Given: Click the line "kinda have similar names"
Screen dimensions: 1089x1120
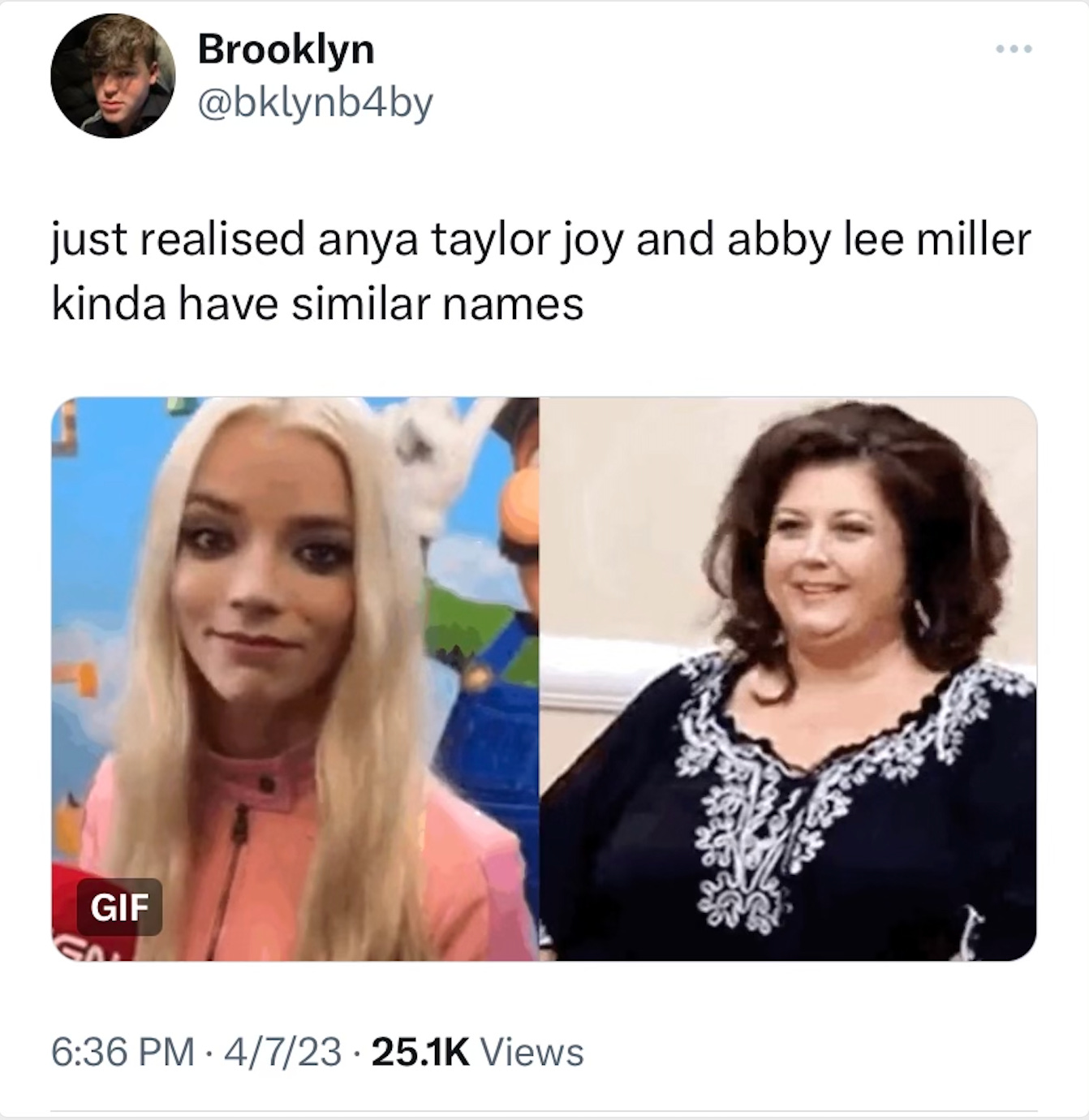Looking at the screenshot, I should tap(318, 304).
